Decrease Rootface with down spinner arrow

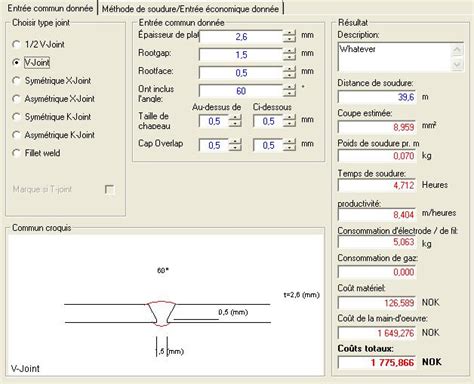click(x=289, y=75)
